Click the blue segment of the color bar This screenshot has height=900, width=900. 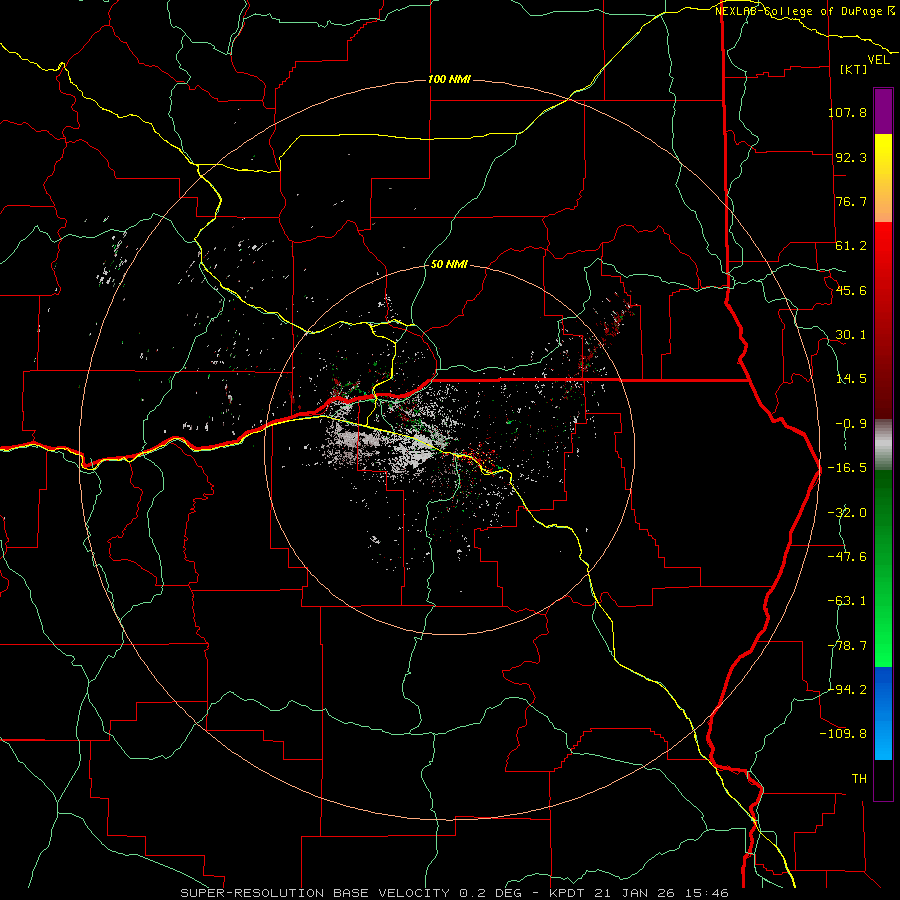tap(883, 713)
